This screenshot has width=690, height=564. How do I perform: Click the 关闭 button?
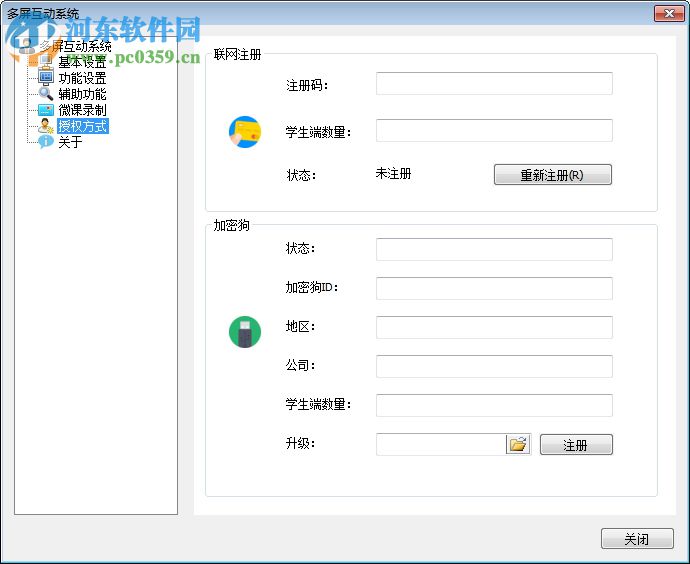(x=637, y=538)
